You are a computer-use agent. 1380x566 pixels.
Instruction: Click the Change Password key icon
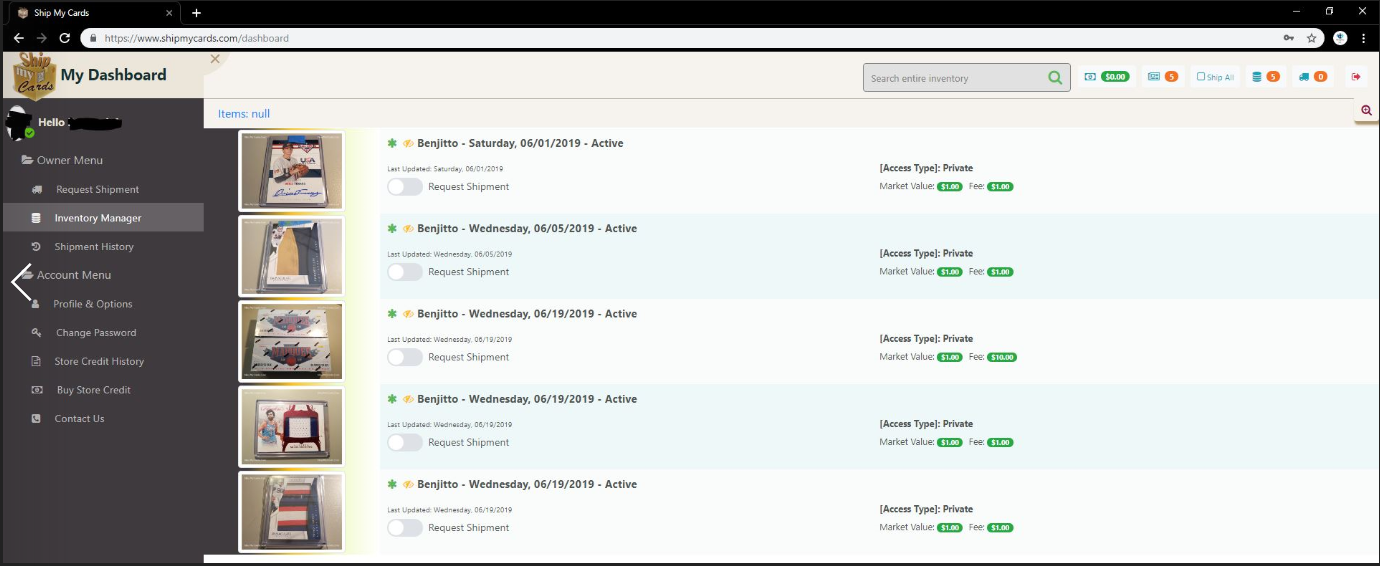(36, 333)
